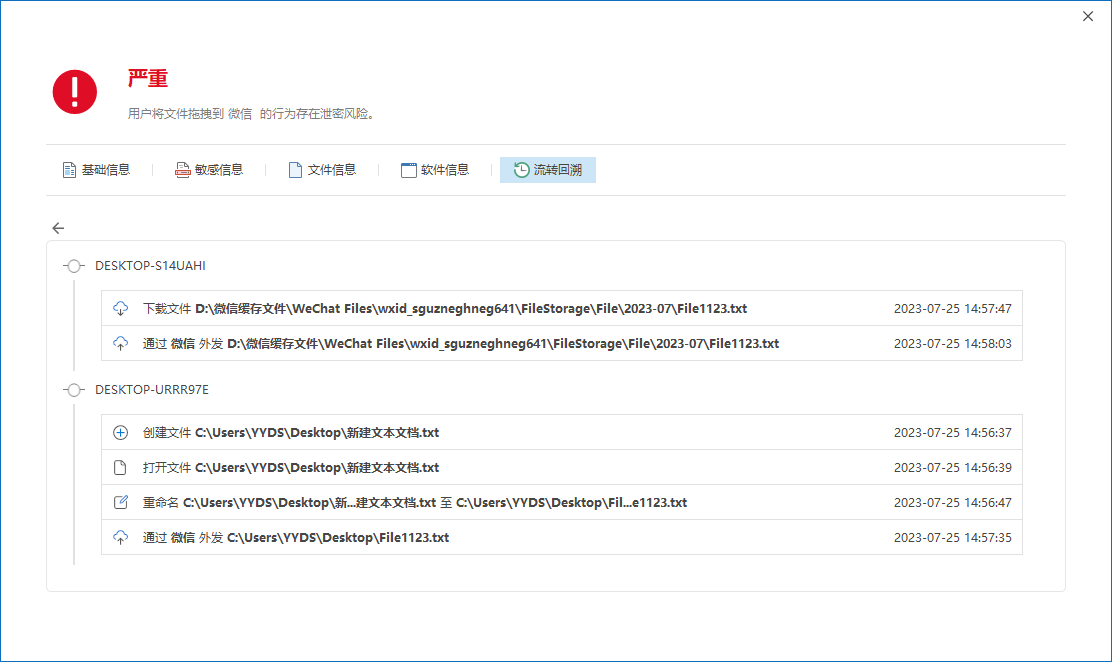Collapse the DESKTOP-URRR97E node circle
The image size is (1112, 662).
pos(74,390)
